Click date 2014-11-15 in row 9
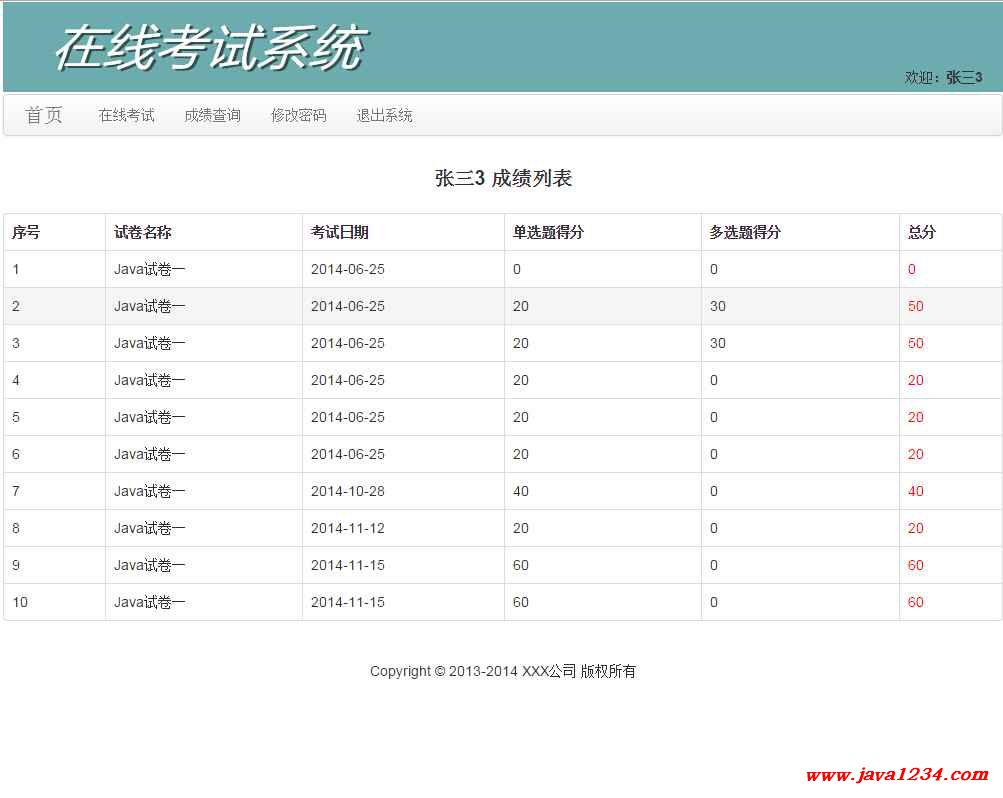Image resolution: width=1003 pixels, height=798 pixels. pos(348,565)
